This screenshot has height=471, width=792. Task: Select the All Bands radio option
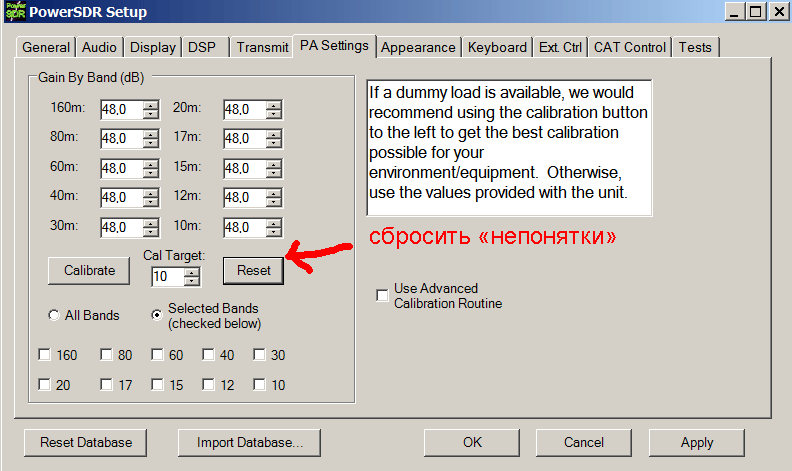click(53, 316)
